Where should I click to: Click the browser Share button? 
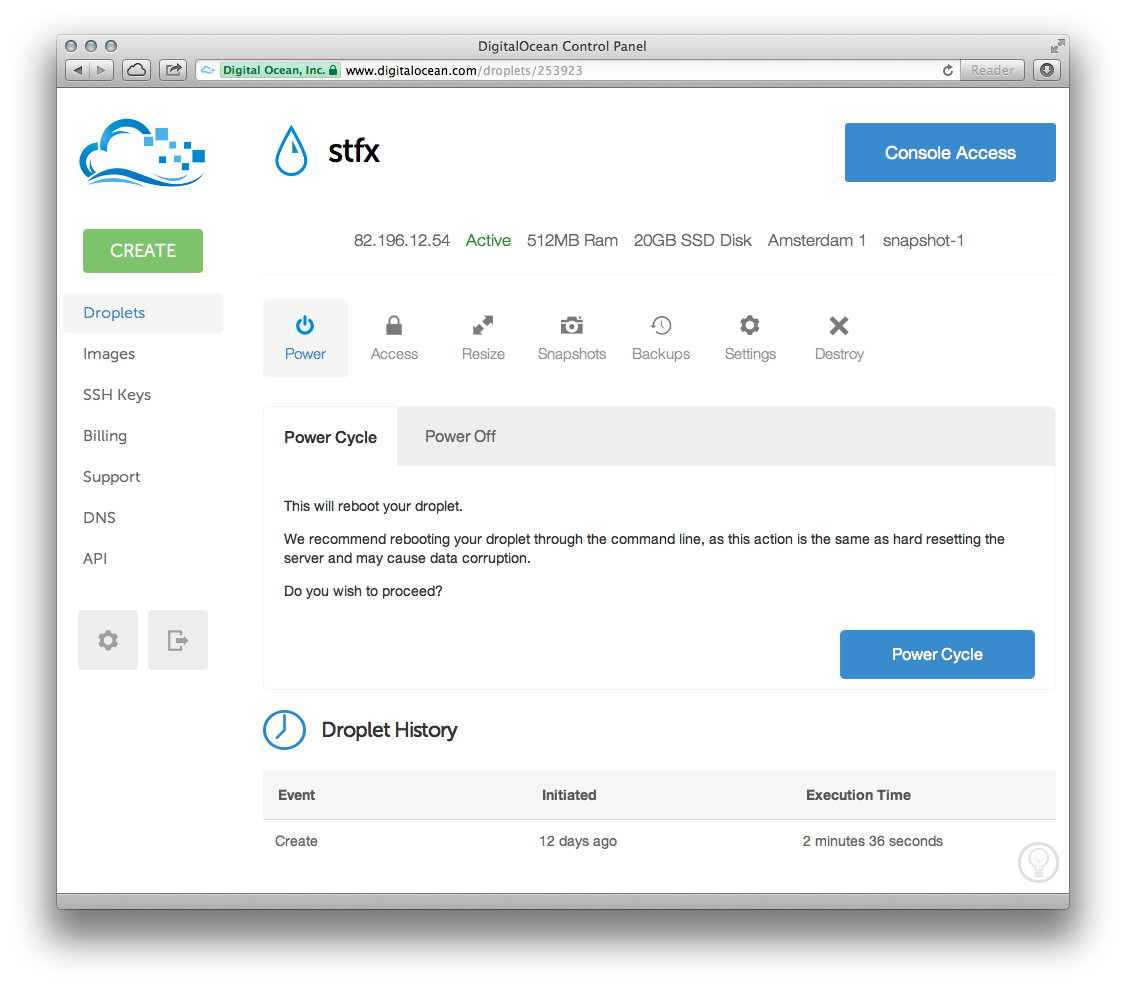173,70
